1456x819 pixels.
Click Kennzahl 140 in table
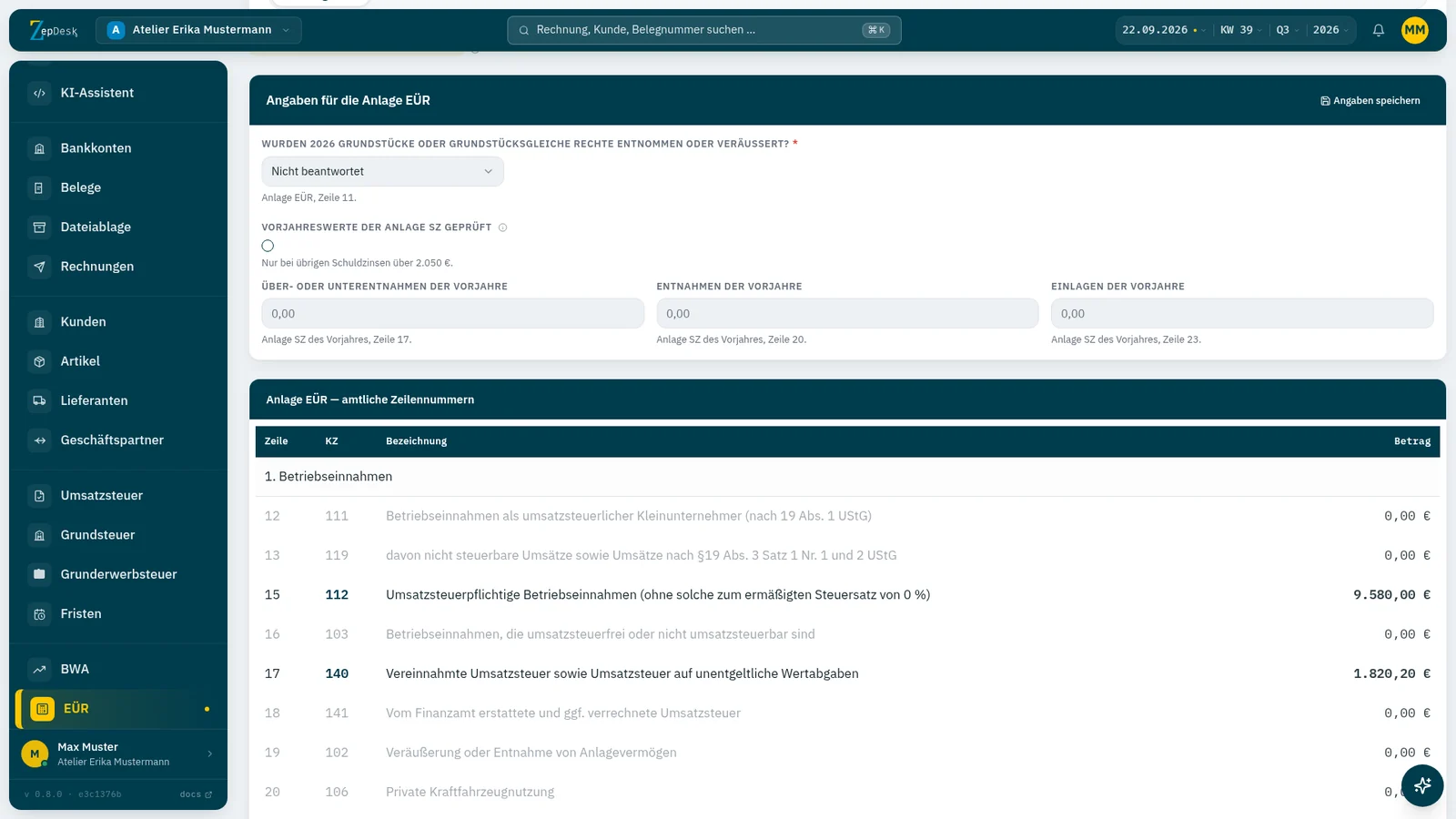point(337,674)
